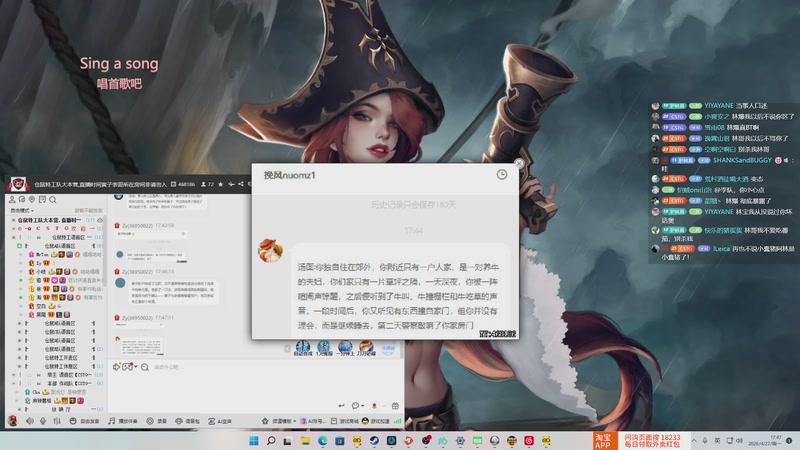This screenshot has height=450, width=800.
Task: Open the bookmark panel icon in YY sidebar
Action: click(x=42, y=199)
